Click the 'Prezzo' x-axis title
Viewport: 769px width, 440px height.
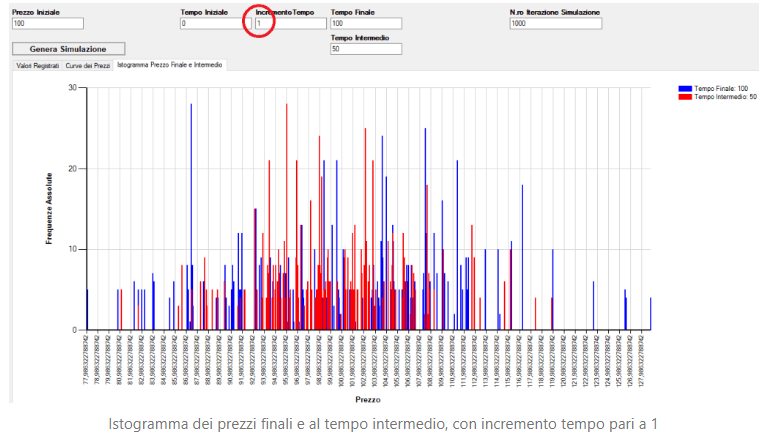coord(367,400)
